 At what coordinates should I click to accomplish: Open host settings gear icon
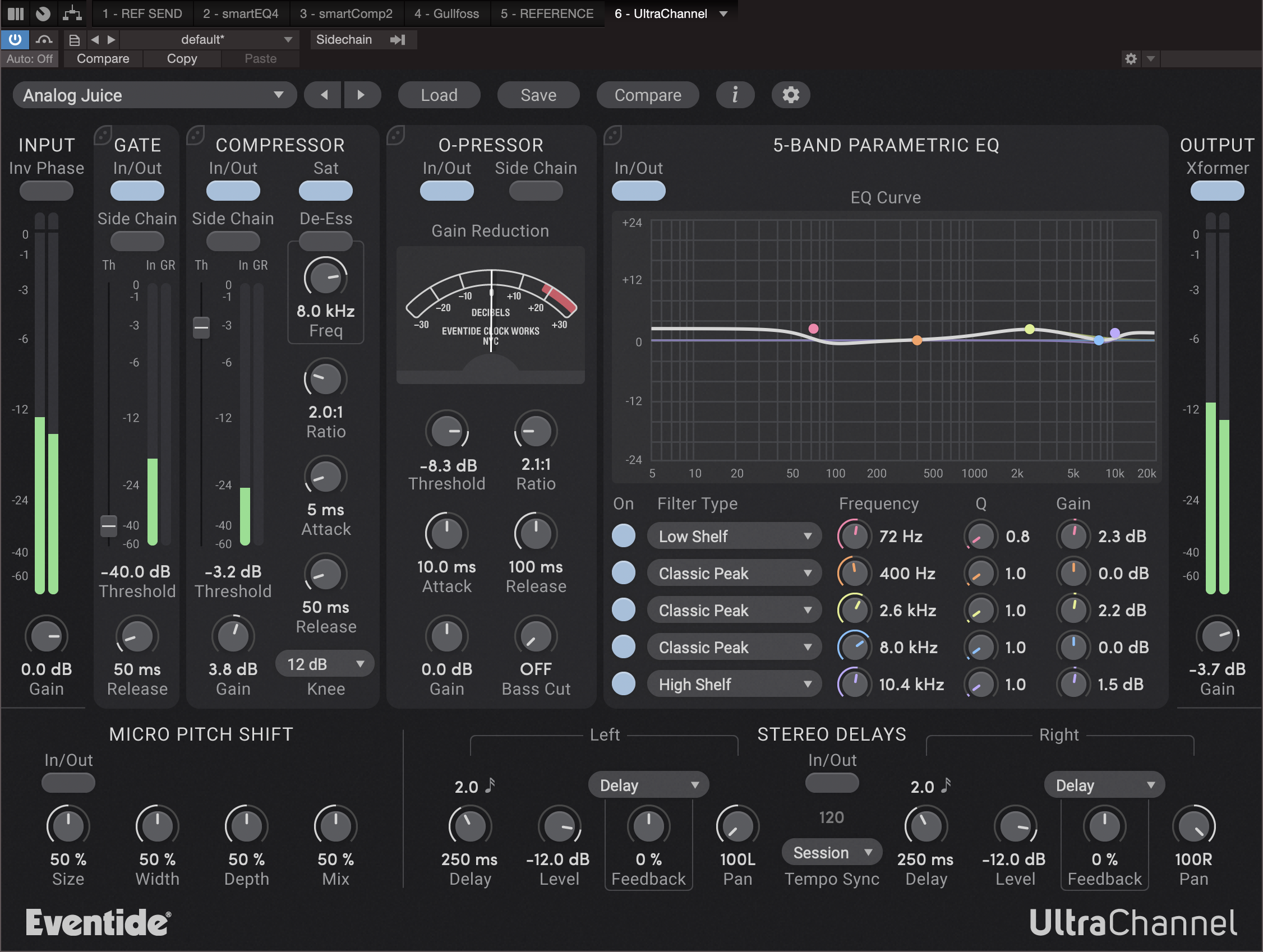pyautogui.click(x=1131, y=58)
